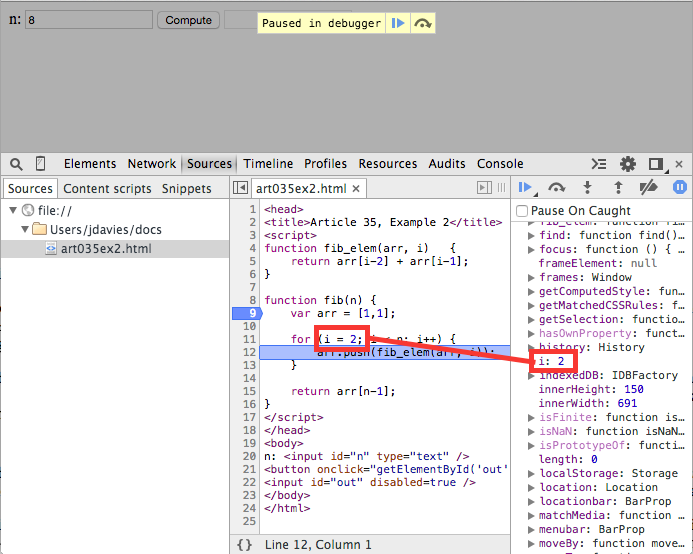The image size is (693, 554).
Task: Expand the frames: Window entry
Action: click(532, 278)
